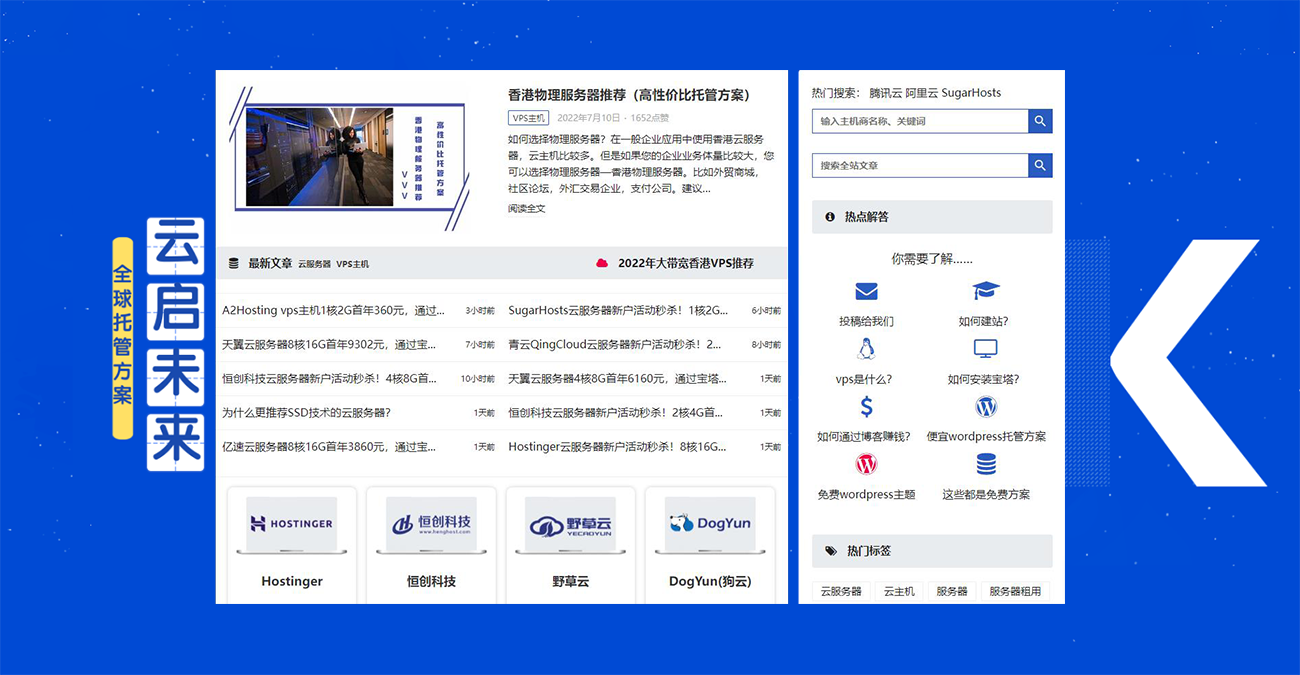
Task: Click the DogYun(狗云) name label
Action: point(710,581)
